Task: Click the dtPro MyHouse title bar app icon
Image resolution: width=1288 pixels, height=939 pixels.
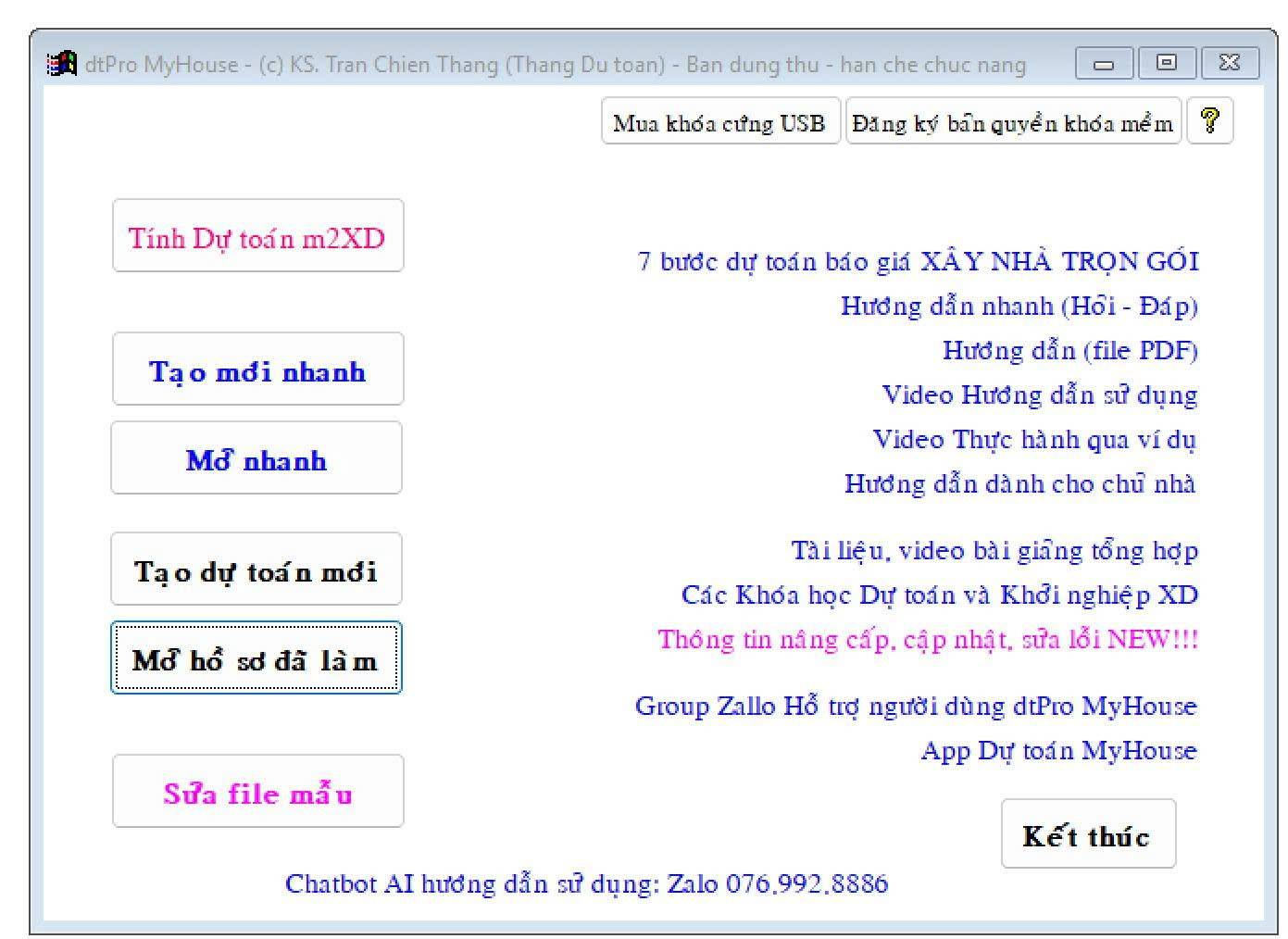Action: [x=62, y=64]
